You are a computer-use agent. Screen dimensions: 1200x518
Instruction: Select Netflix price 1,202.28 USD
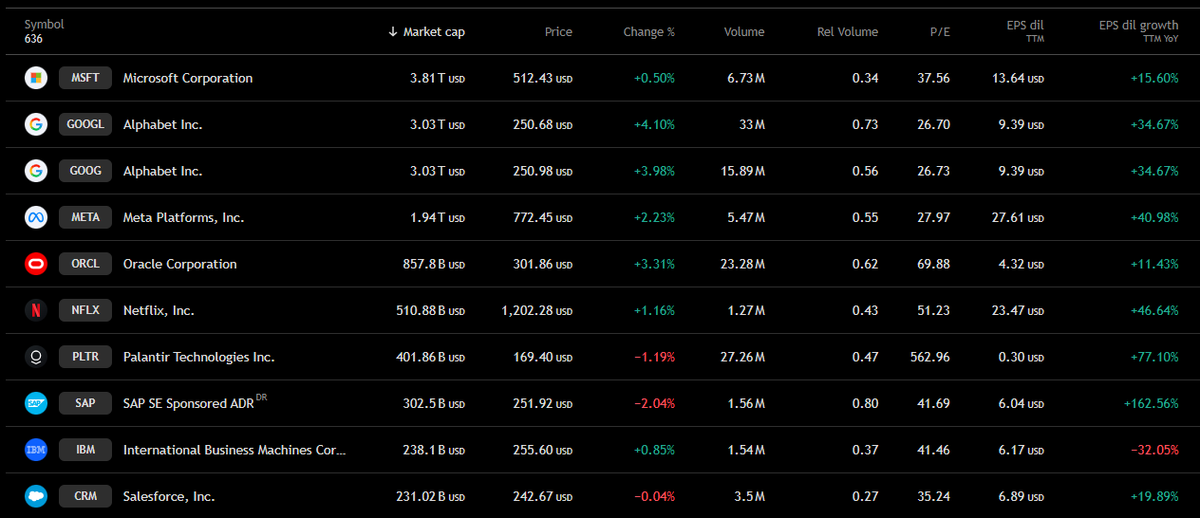coord(537,310)
